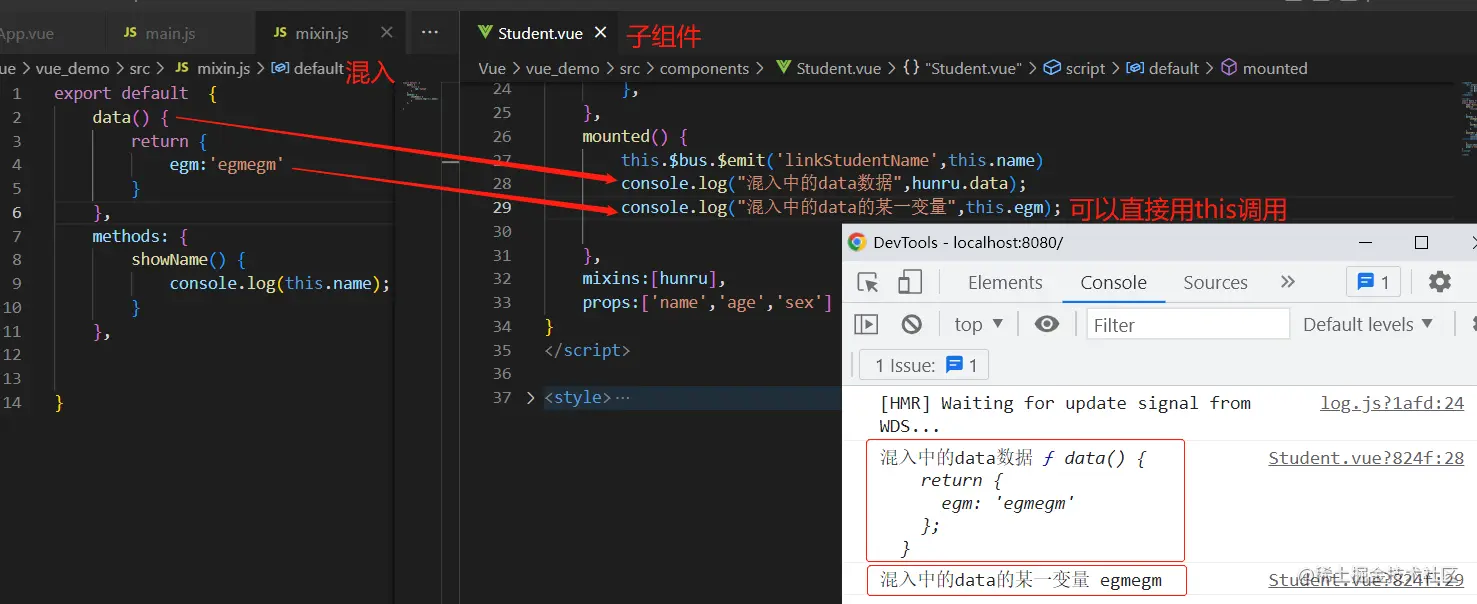Viewport: 1477px width, 604px height.
Task: Click the methods: { line in mixin.js
Action: 140,236
